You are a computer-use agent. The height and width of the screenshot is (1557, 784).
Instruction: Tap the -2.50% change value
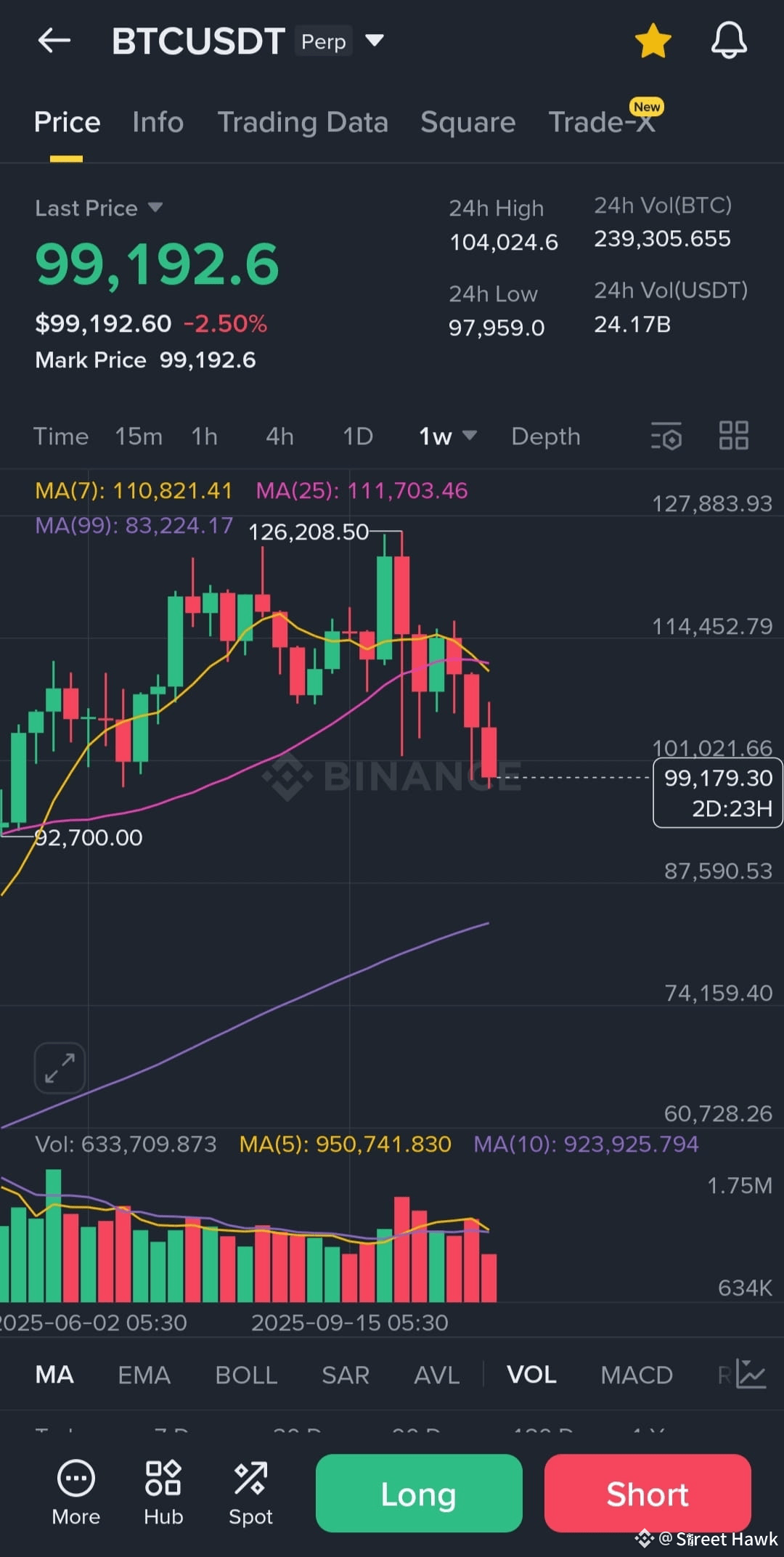click(225, 324)
